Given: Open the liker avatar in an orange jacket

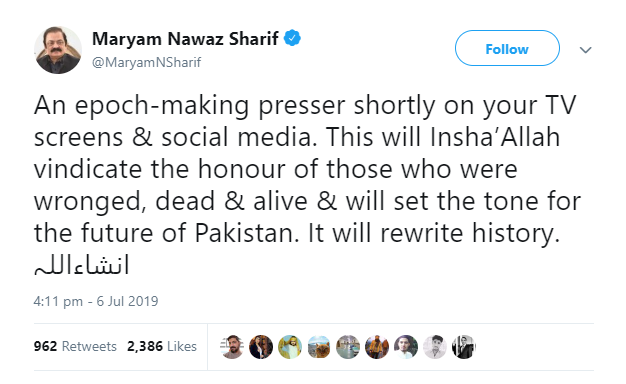Looking at the screenshot, I should coord(377,346).
